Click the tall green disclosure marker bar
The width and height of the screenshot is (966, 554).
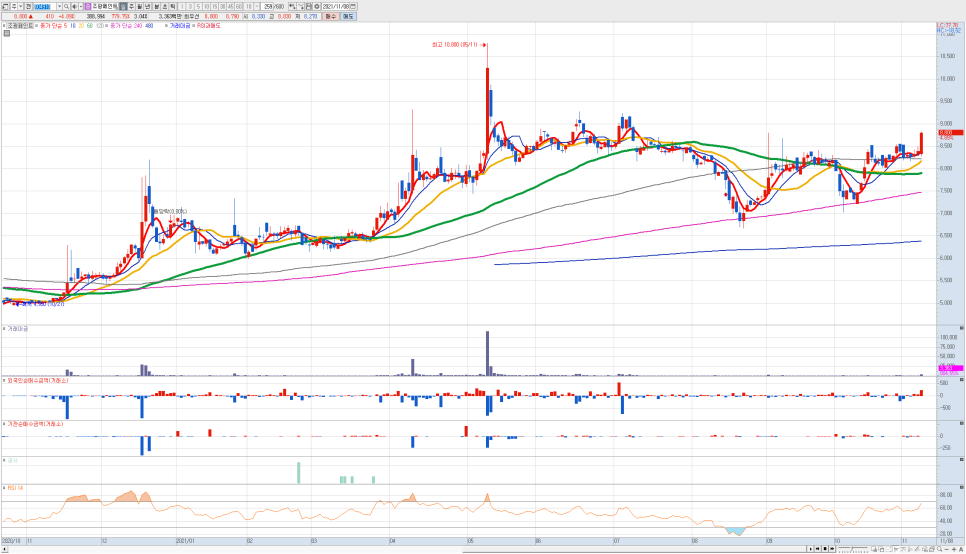[299, 473]
